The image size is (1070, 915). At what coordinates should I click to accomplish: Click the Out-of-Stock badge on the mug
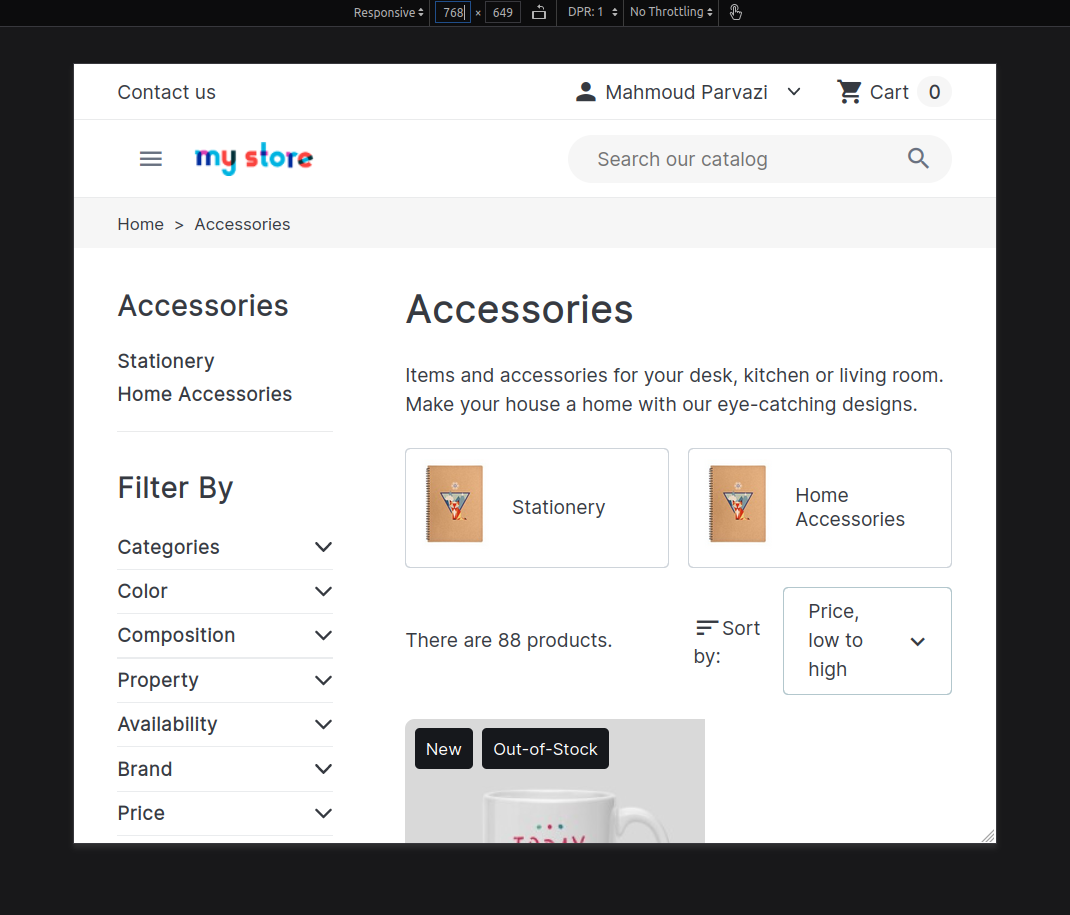545,748
